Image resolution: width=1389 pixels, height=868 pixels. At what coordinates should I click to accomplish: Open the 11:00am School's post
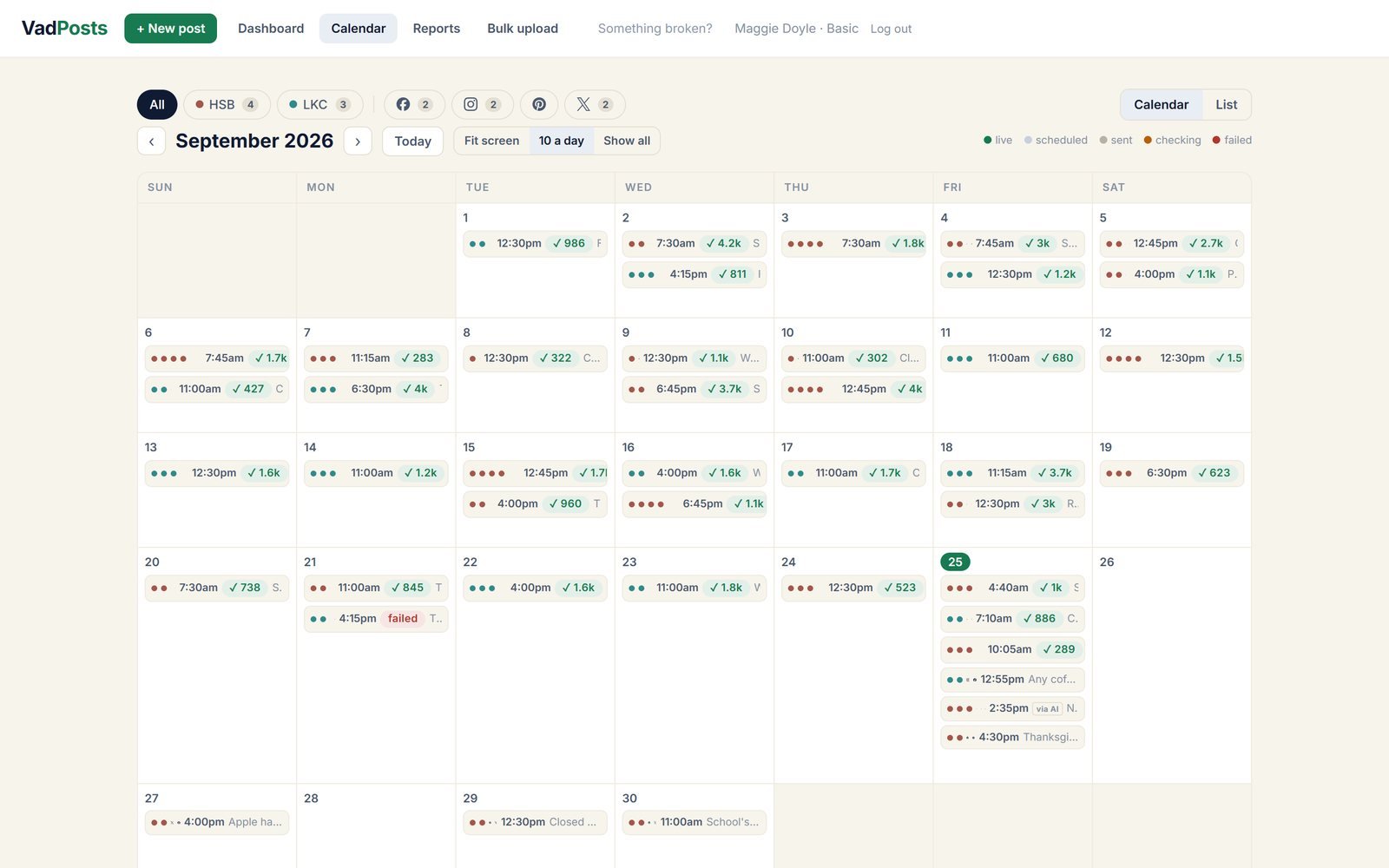(x=694, y=822)
